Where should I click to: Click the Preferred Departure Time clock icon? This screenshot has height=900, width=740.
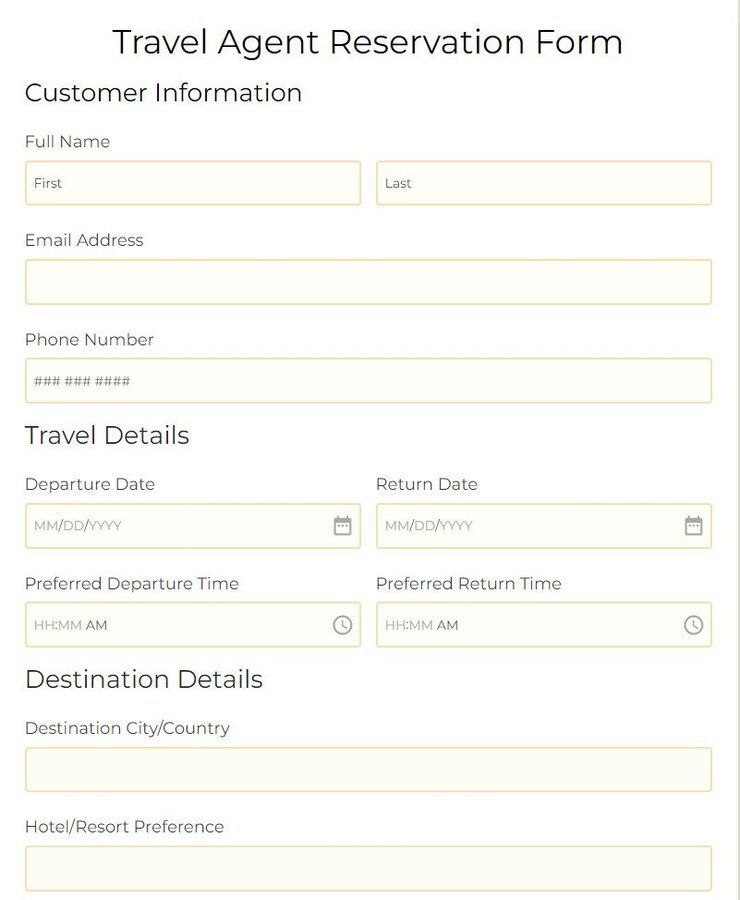344,625
